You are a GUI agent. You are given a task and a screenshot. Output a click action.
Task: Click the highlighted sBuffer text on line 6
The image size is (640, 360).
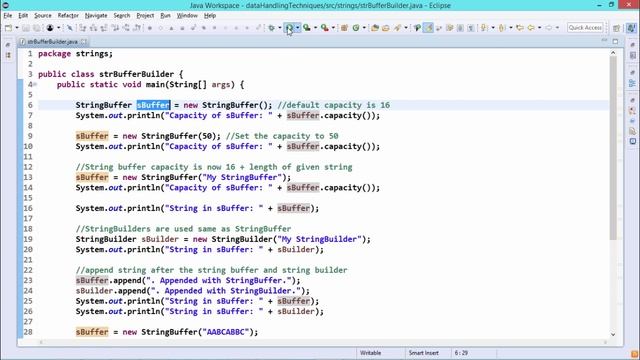coord(153,105)
